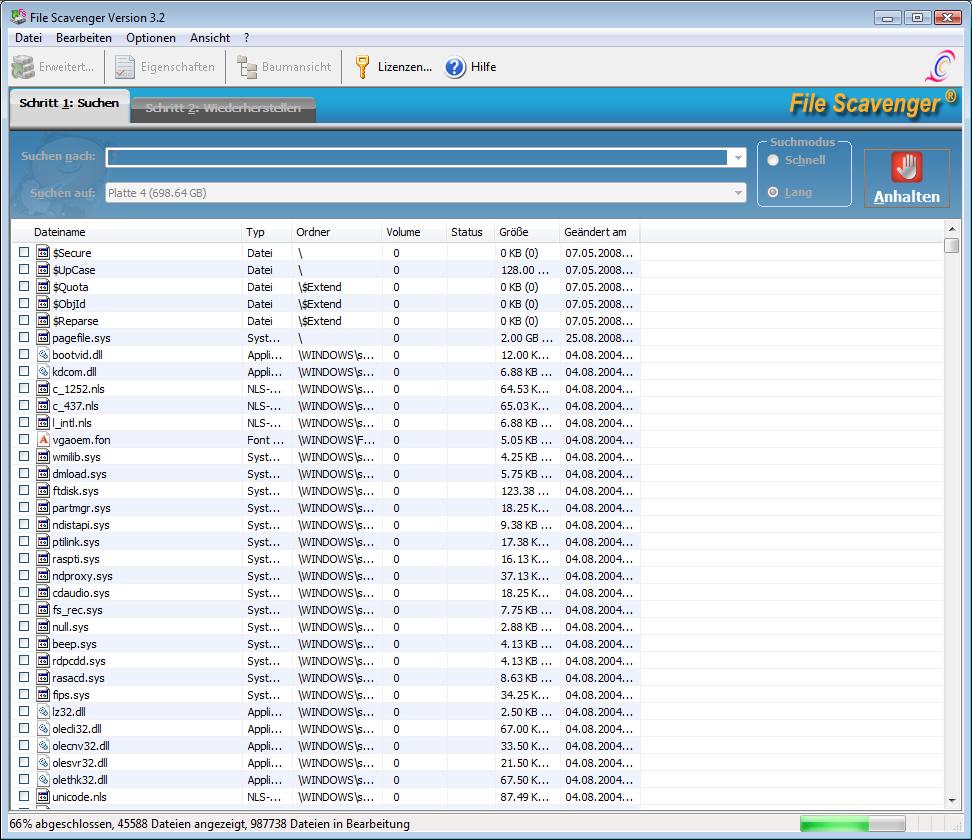Check the box for $ObjId
This screenshot has height=840, width=972.
pos(24,303)
